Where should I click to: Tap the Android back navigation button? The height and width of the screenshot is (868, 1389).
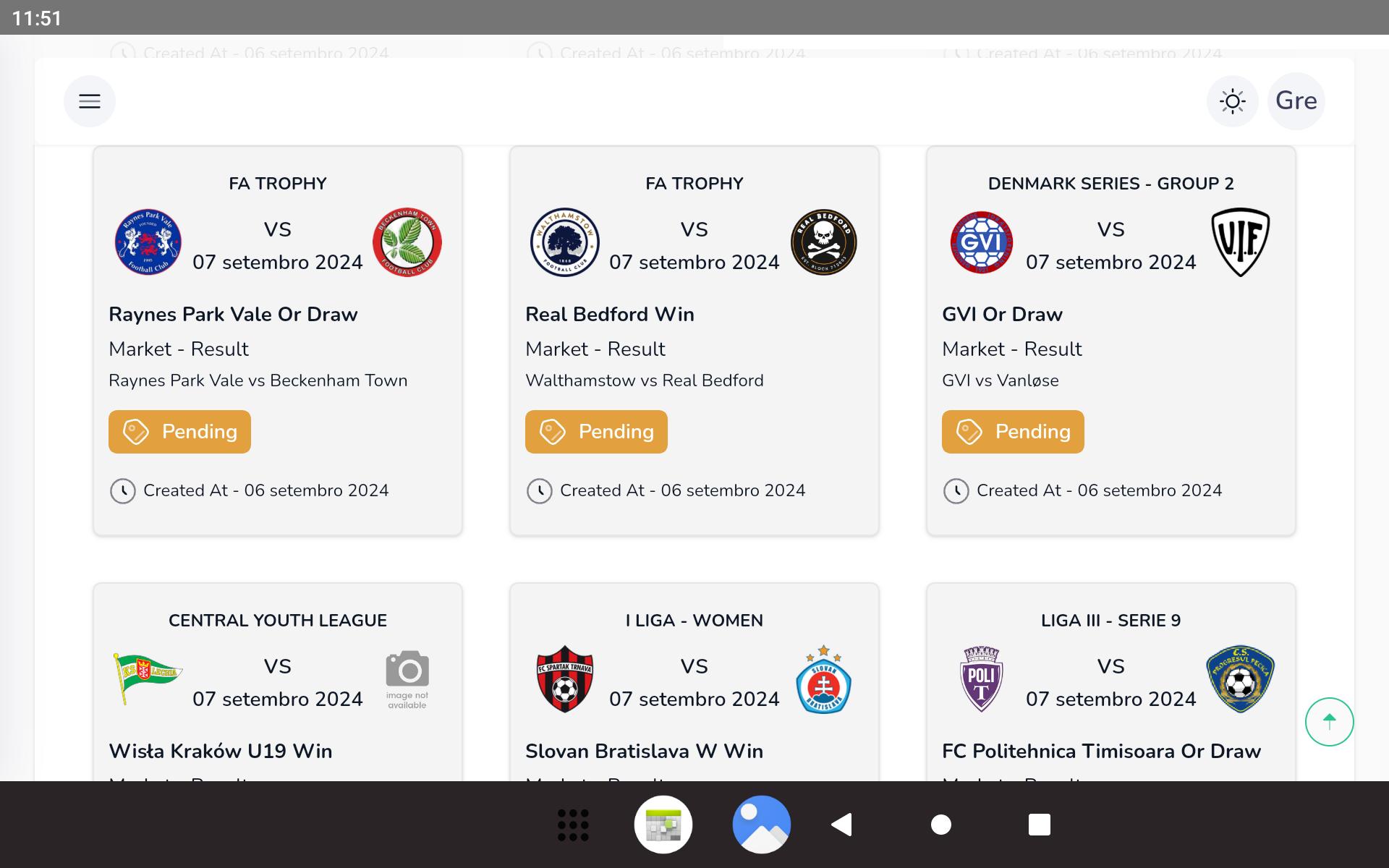point(842,825)
